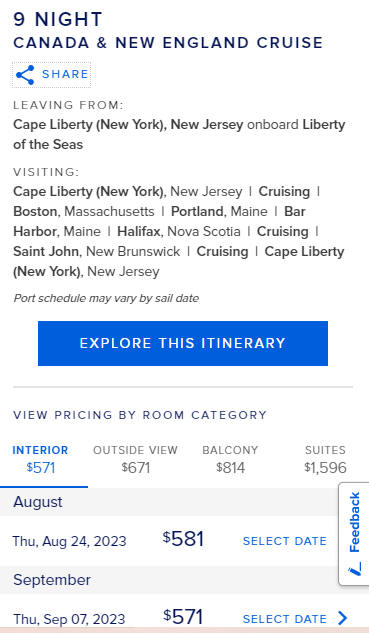Click the share icon
The height and width of the screenshot is (633, 369).
pyautogui.click(x=25, y=75)
